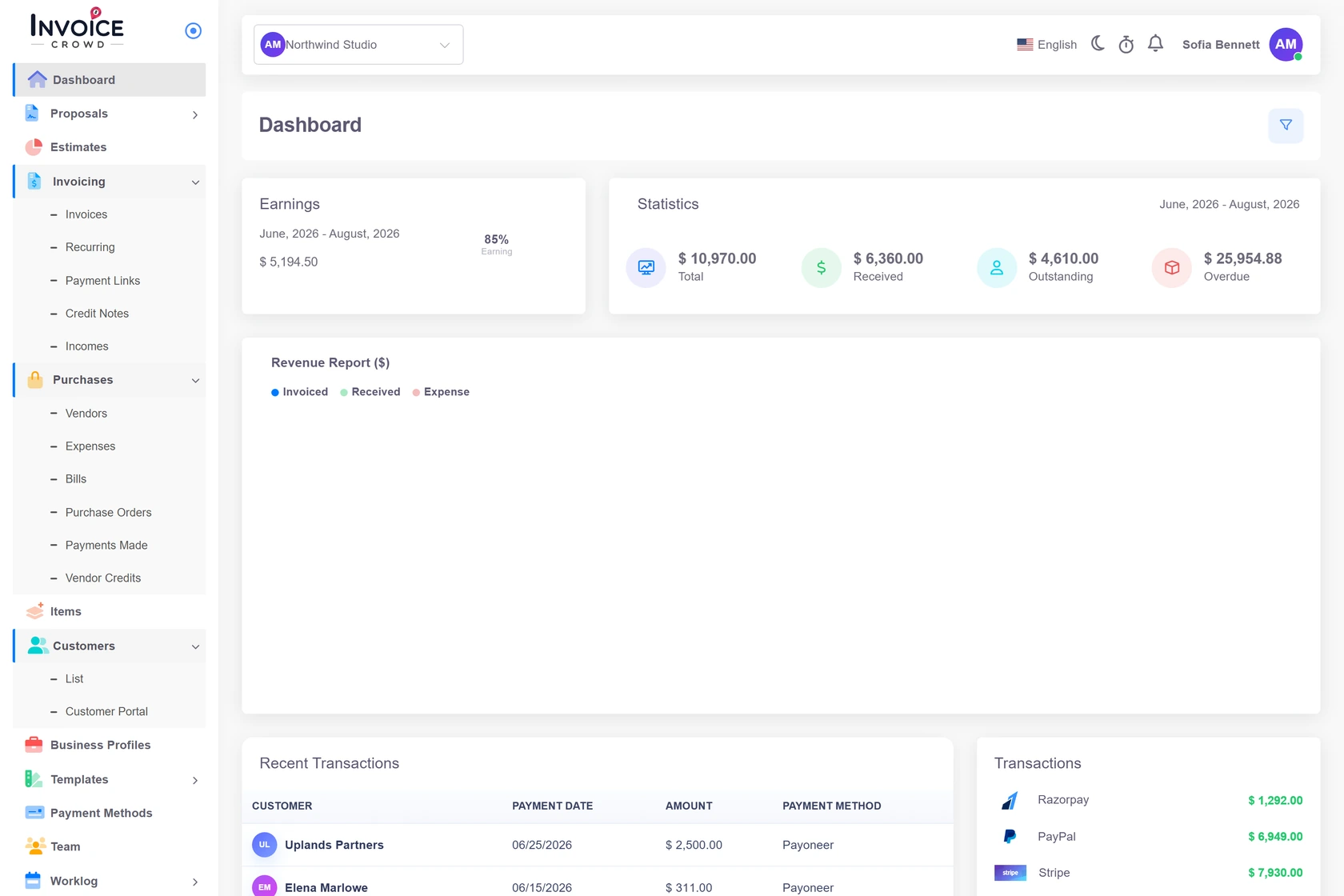Collapse the Purchases section chevron

click(x=195, y=381)
